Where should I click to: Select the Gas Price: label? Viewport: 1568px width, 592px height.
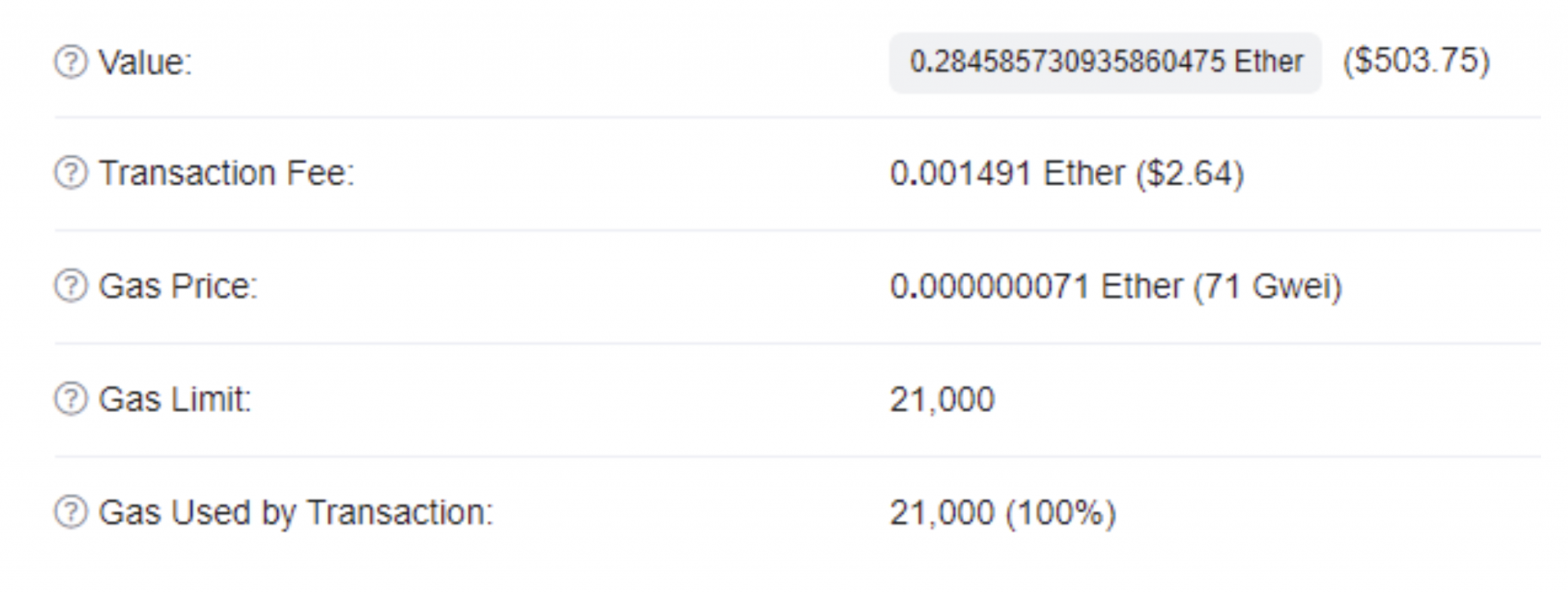[x=178, y=286]
